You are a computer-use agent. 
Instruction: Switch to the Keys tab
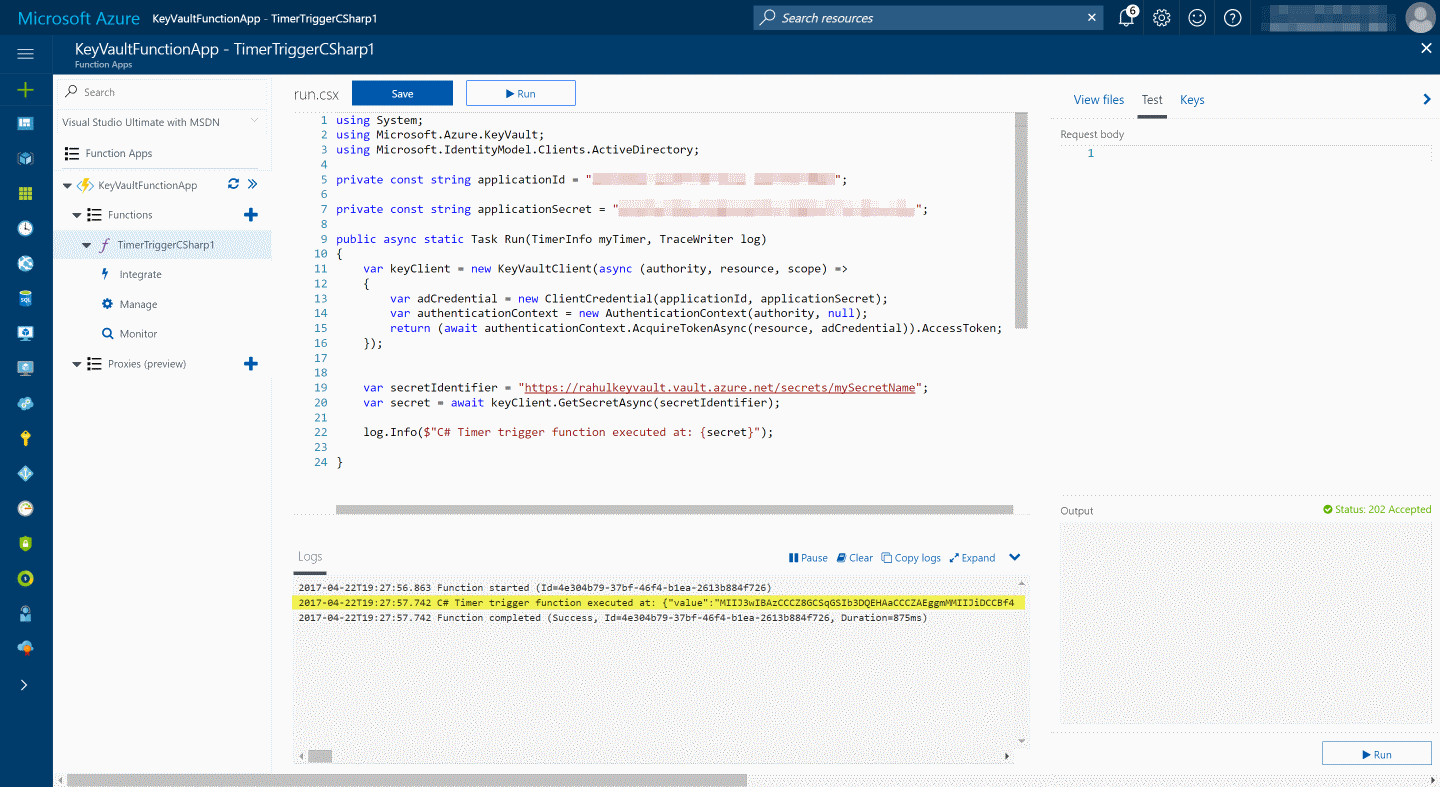coord(1192,100)
